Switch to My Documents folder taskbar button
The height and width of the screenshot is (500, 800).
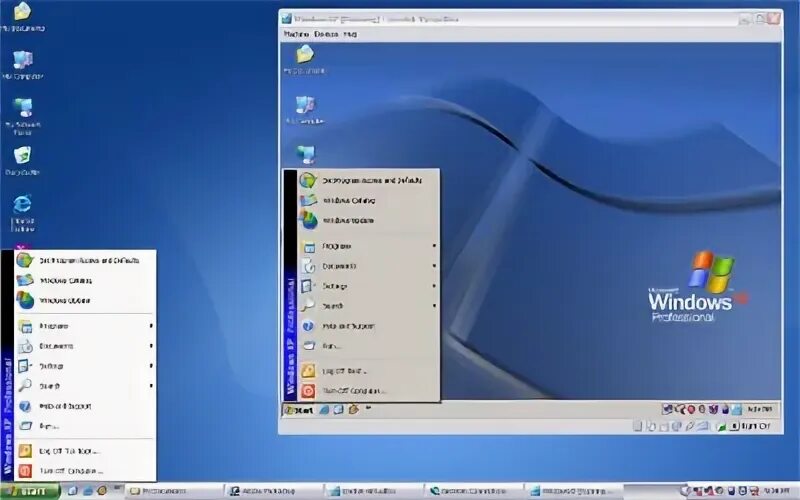point(173,491)
